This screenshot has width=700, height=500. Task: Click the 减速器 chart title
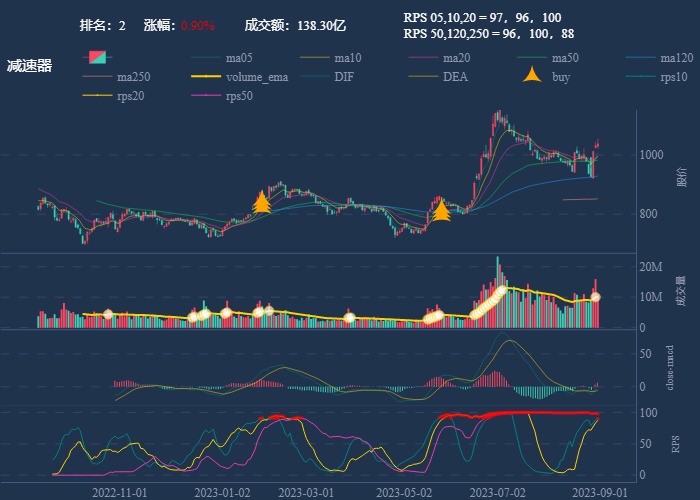[29, 66]
